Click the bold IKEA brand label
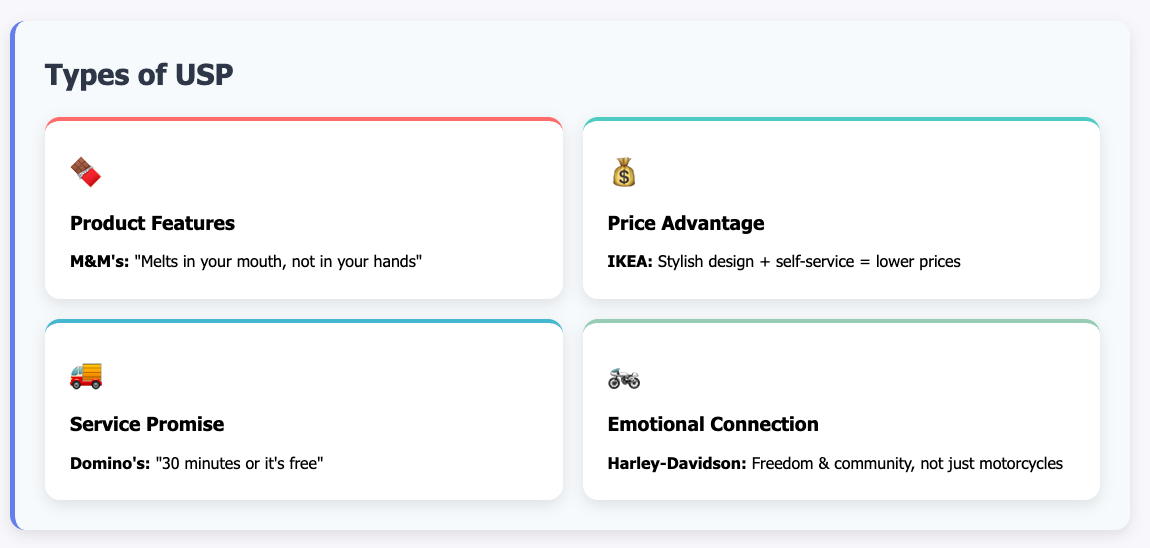 [x=630, y=262]
